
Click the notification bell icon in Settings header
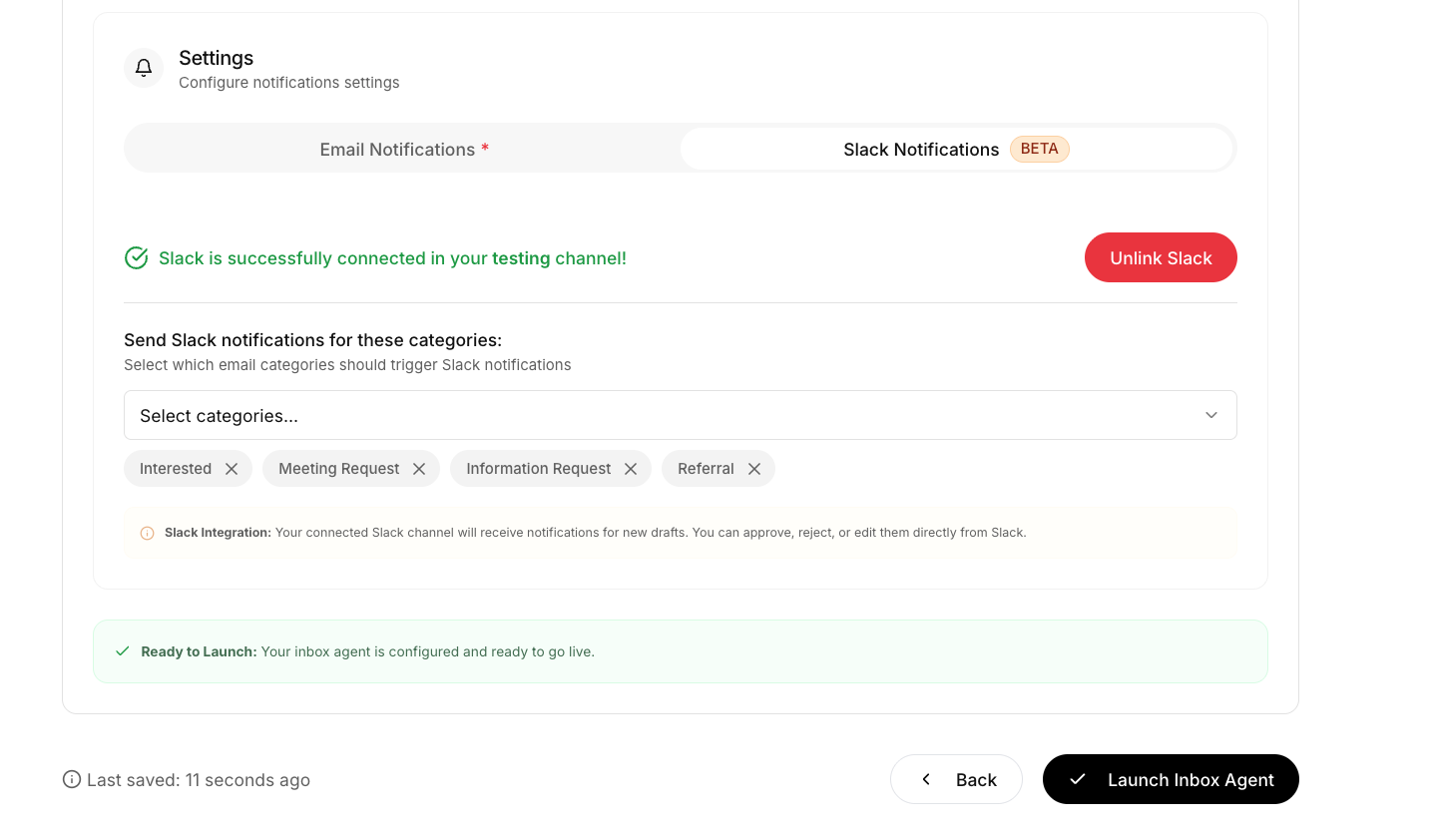click(x=143, y=67)
